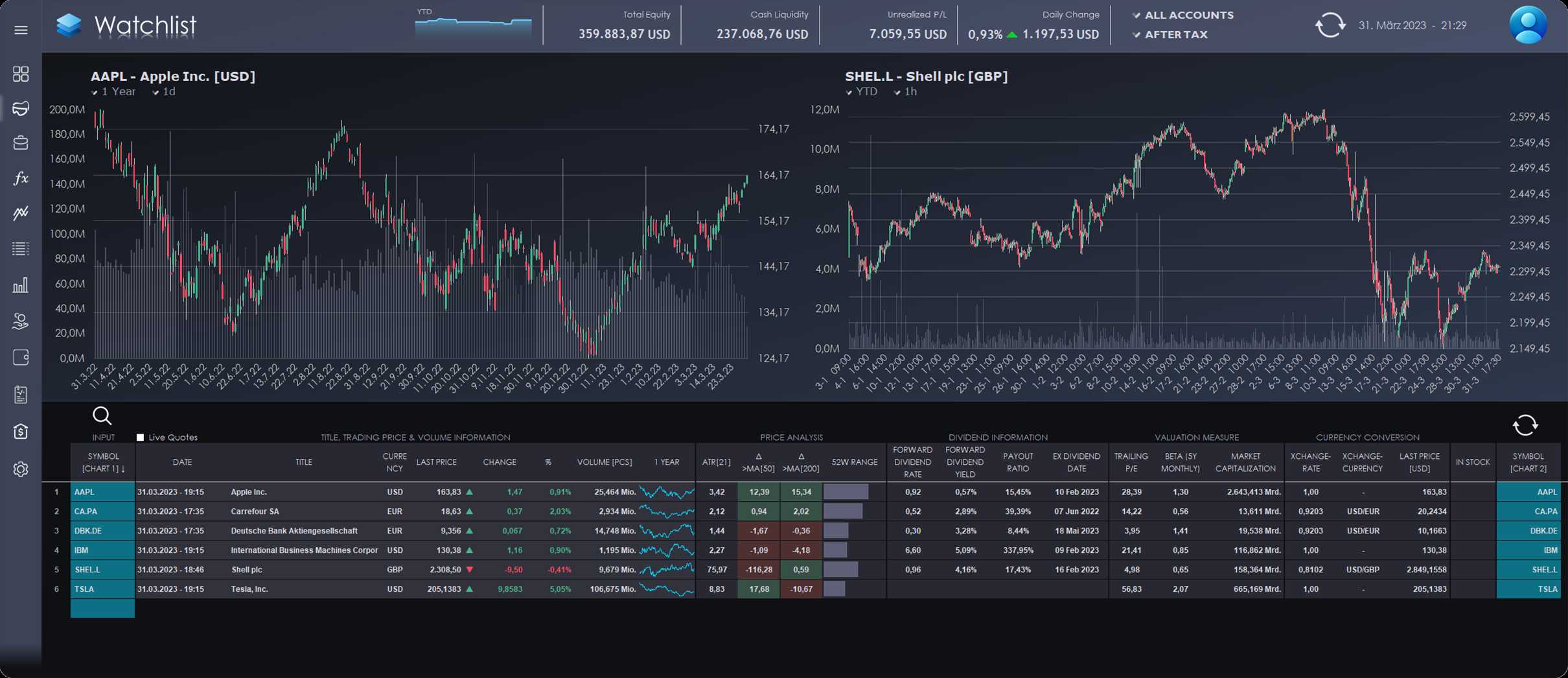Image resolution: width=1568 pixels, height=678 pixels.
Task: Select the watchlist goggles icon in sidebar
Action: pos(21,108)
